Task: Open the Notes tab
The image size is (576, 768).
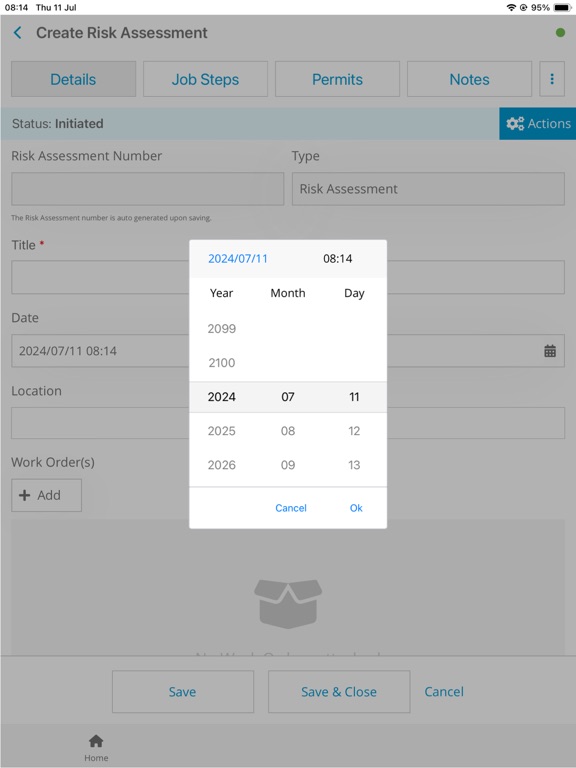Action: click(469, 79)
